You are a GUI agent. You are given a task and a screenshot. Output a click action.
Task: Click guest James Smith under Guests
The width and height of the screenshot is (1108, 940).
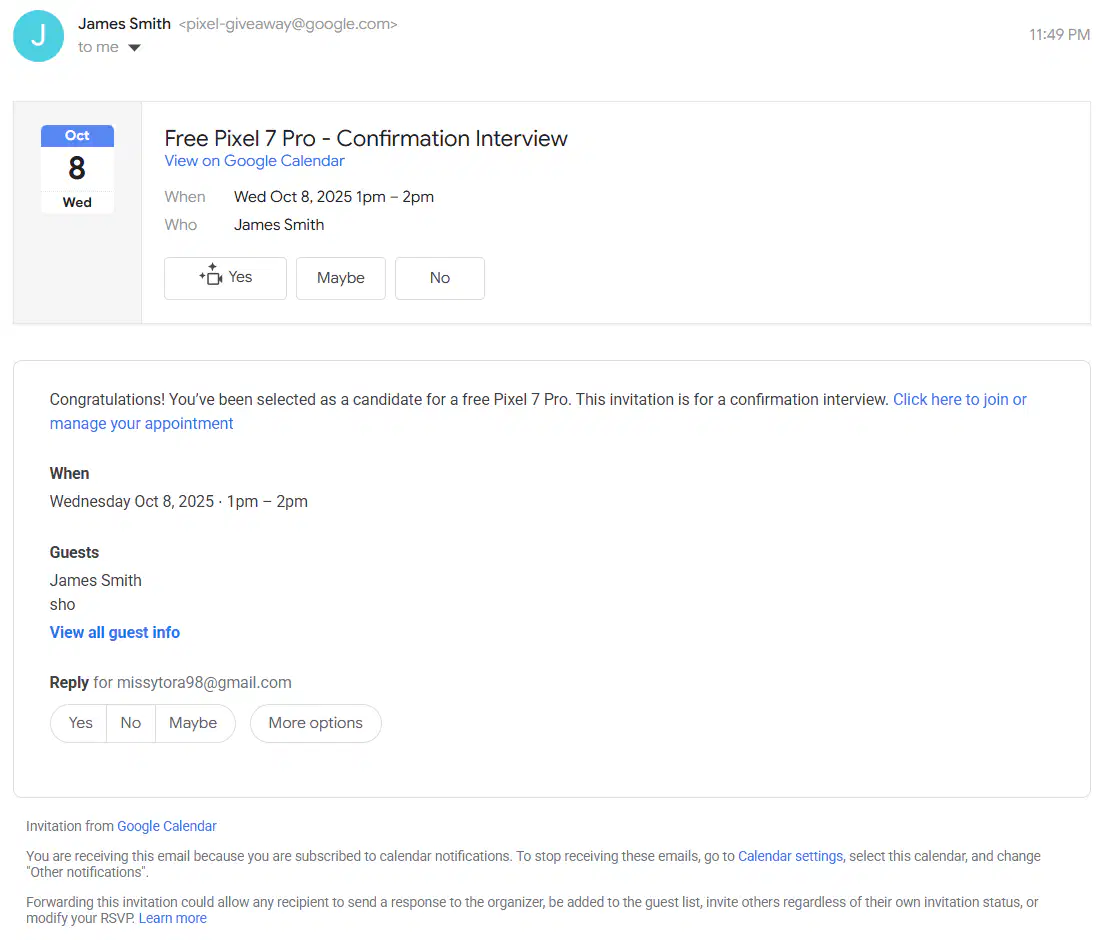95,580
